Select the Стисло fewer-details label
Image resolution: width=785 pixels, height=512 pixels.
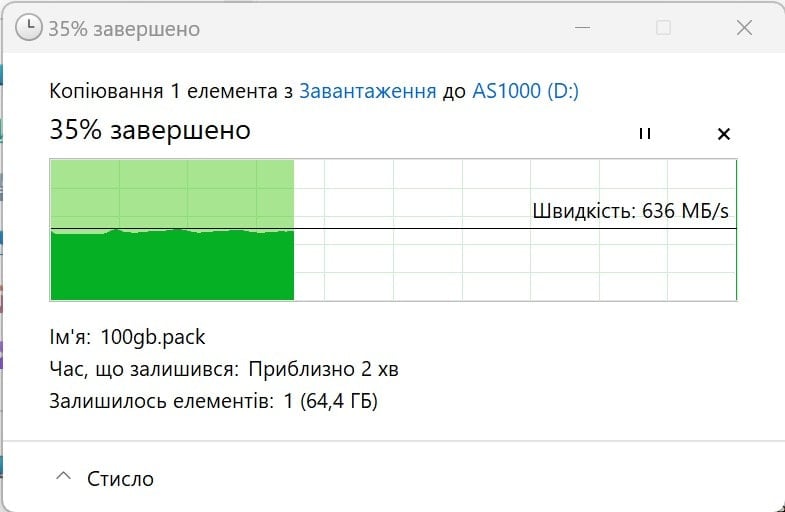point(120,479)
